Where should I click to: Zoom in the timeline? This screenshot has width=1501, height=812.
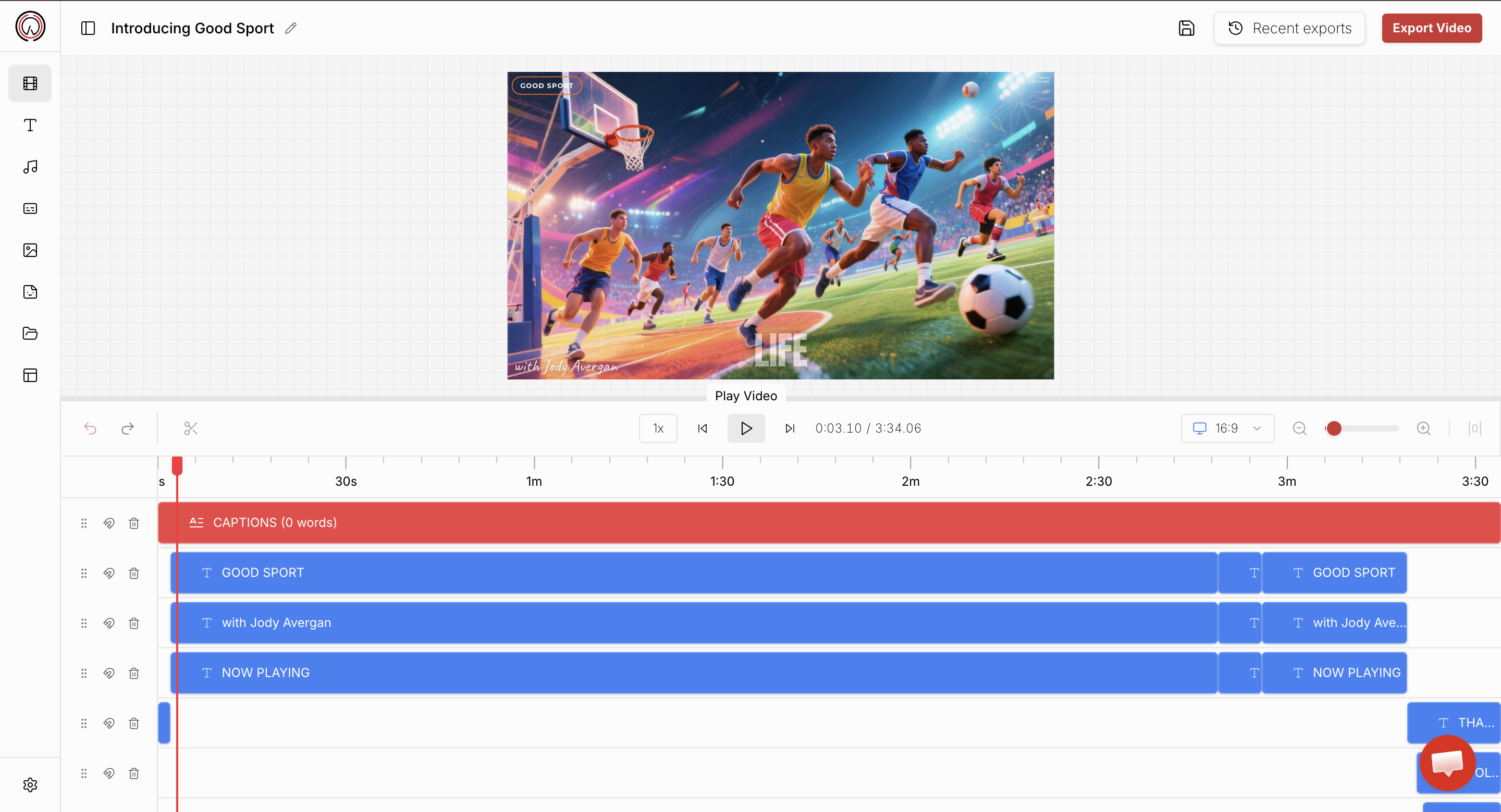[1423, 429]
